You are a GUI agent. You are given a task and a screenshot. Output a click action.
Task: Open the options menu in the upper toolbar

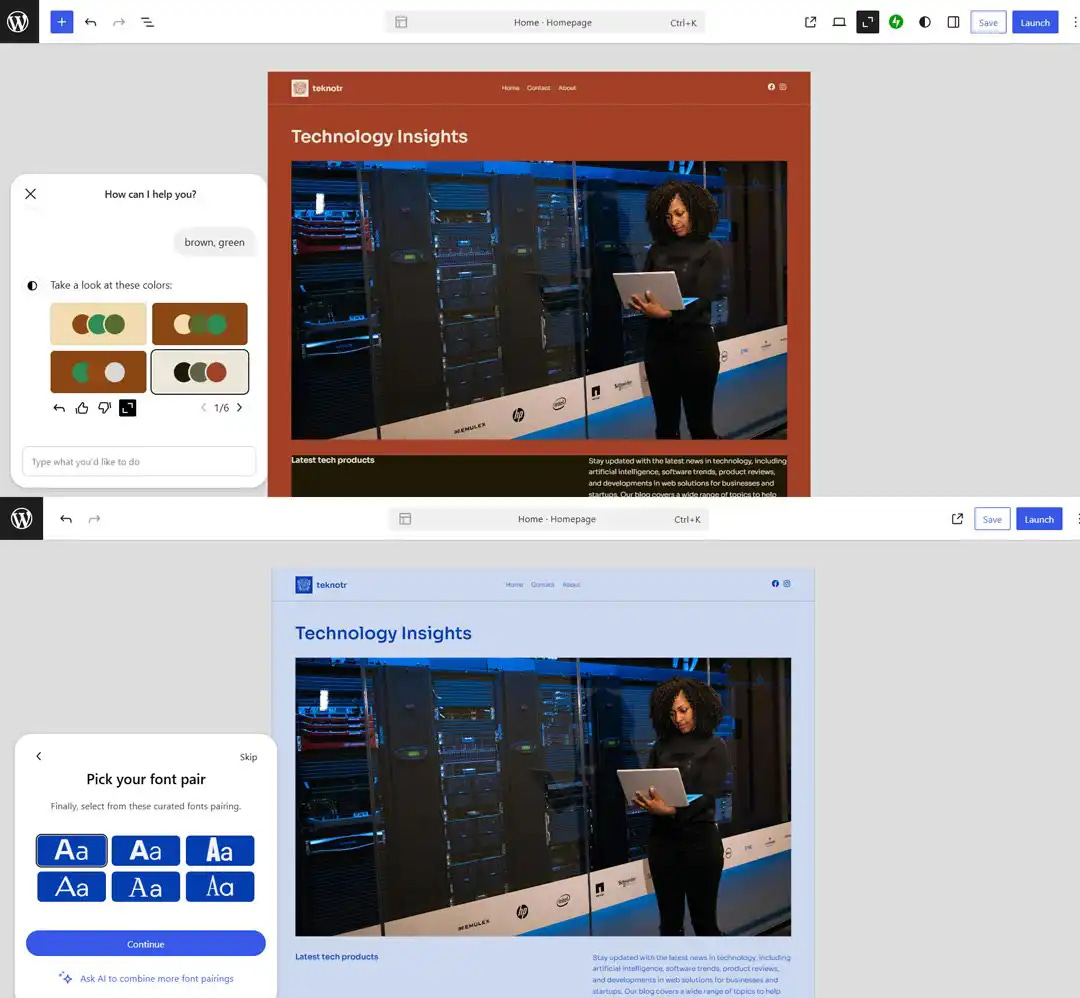tap(1074, 22)
